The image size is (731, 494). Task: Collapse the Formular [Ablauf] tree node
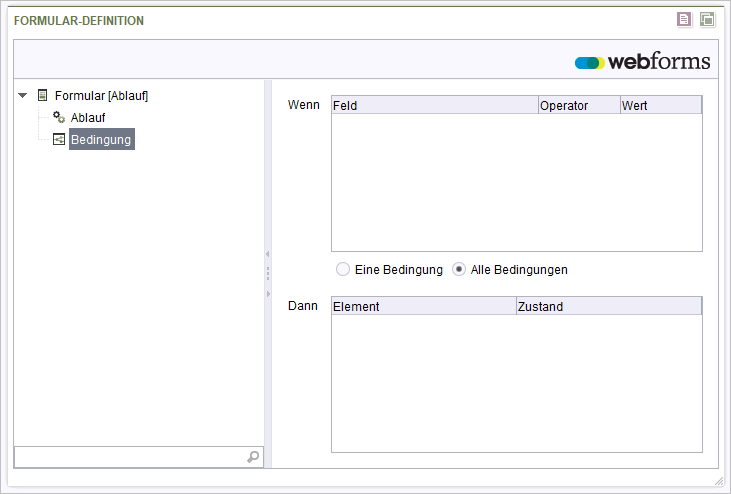coord(22,96)
